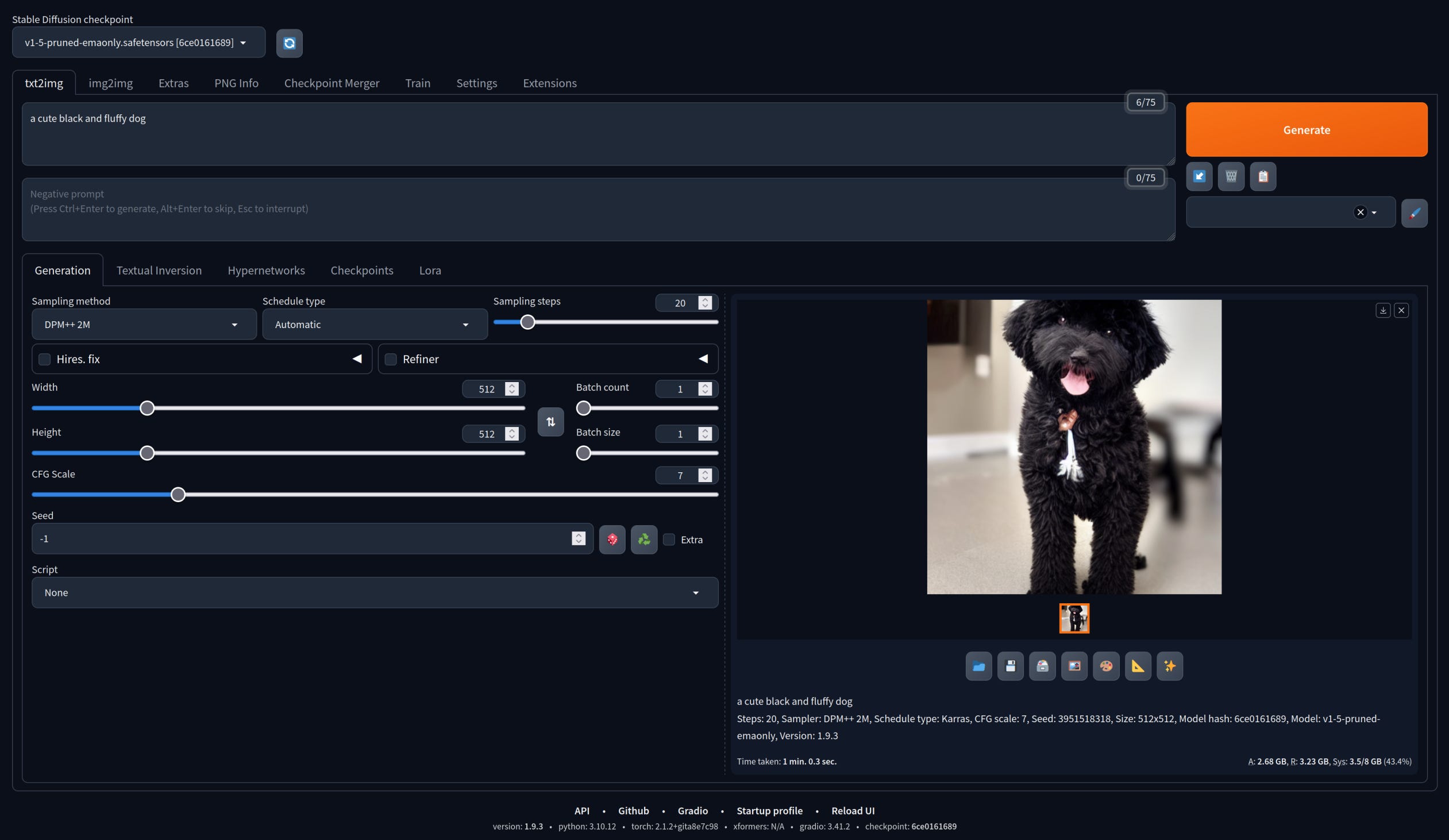Click the read generation parameters arrow icon

[1199, 176]
